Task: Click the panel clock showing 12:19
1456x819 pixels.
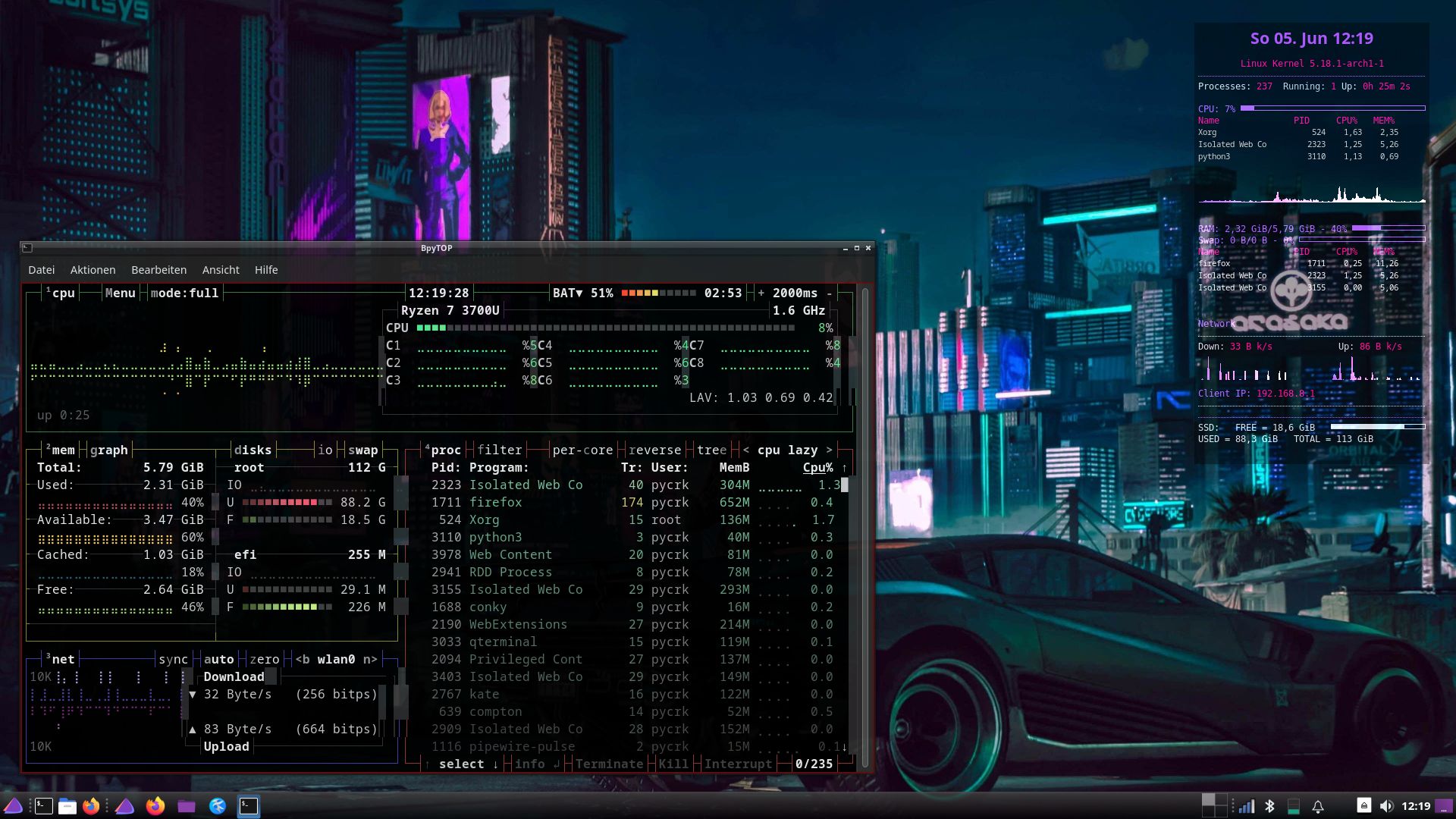Action: tap(1415, 806)
